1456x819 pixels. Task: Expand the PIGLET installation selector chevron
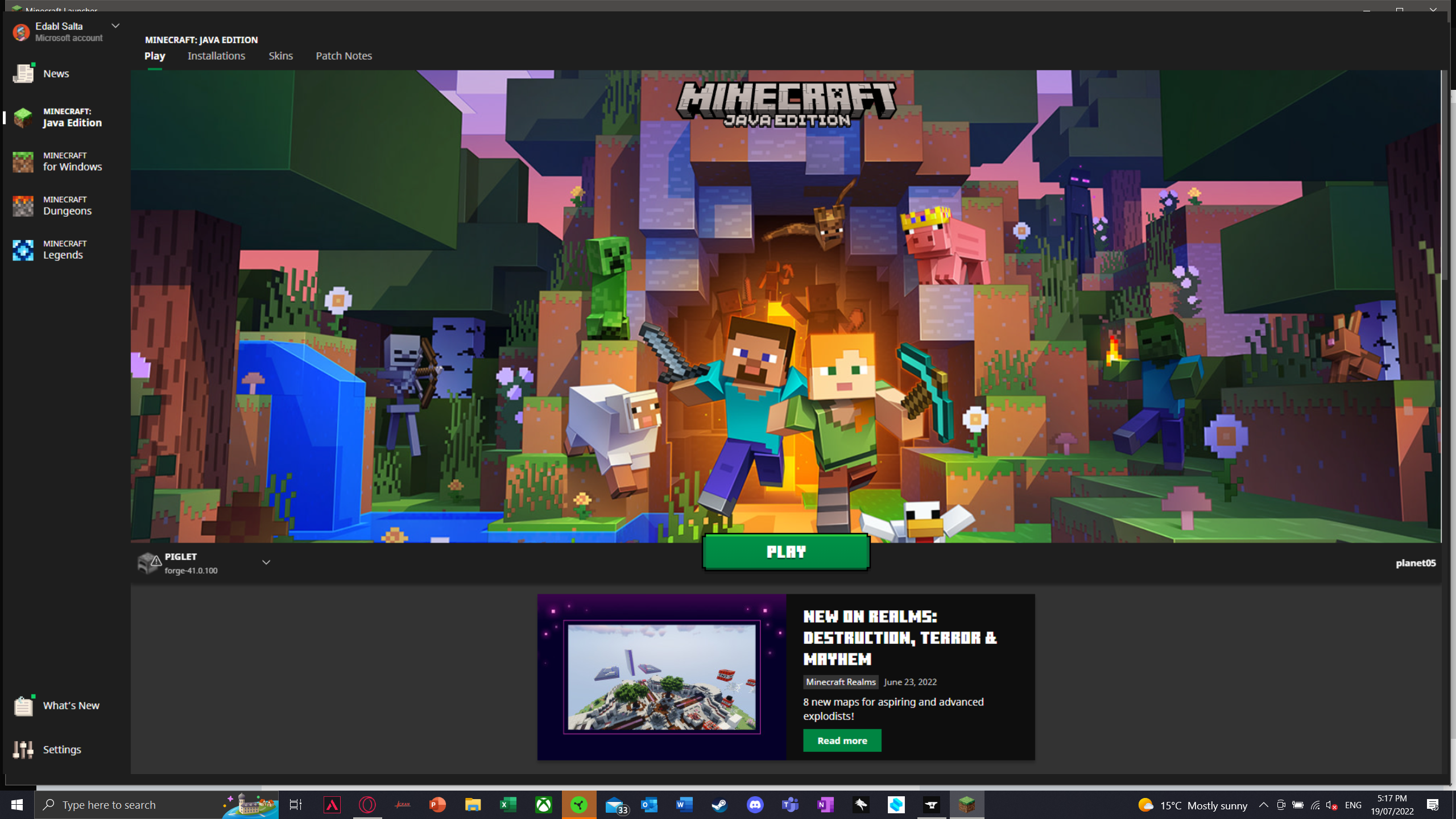tap(266, 562)
